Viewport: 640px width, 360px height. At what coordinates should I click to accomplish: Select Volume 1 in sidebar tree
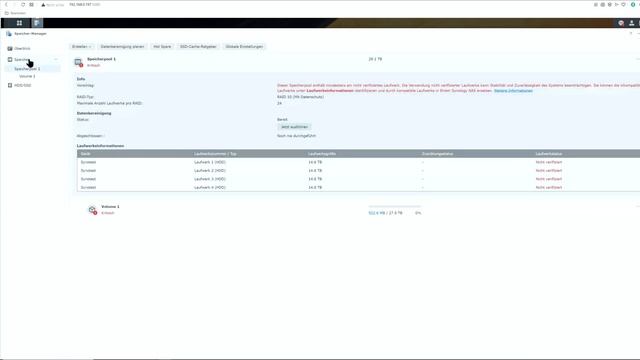27,76
